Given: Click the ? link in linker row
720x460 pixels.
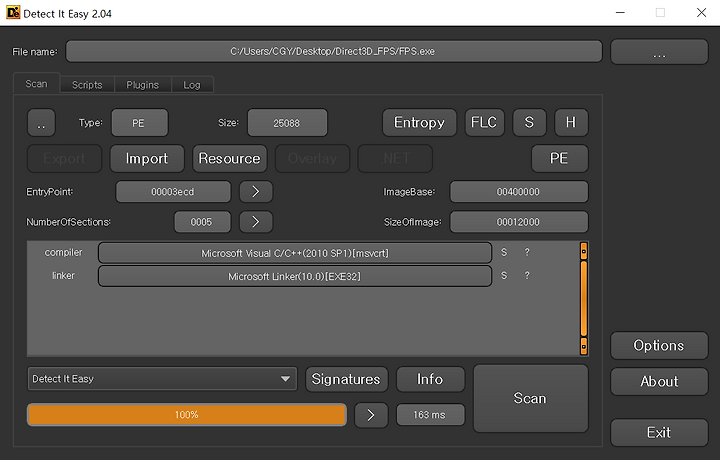Looking at the screenshot, I should click(x=527, y=275).
